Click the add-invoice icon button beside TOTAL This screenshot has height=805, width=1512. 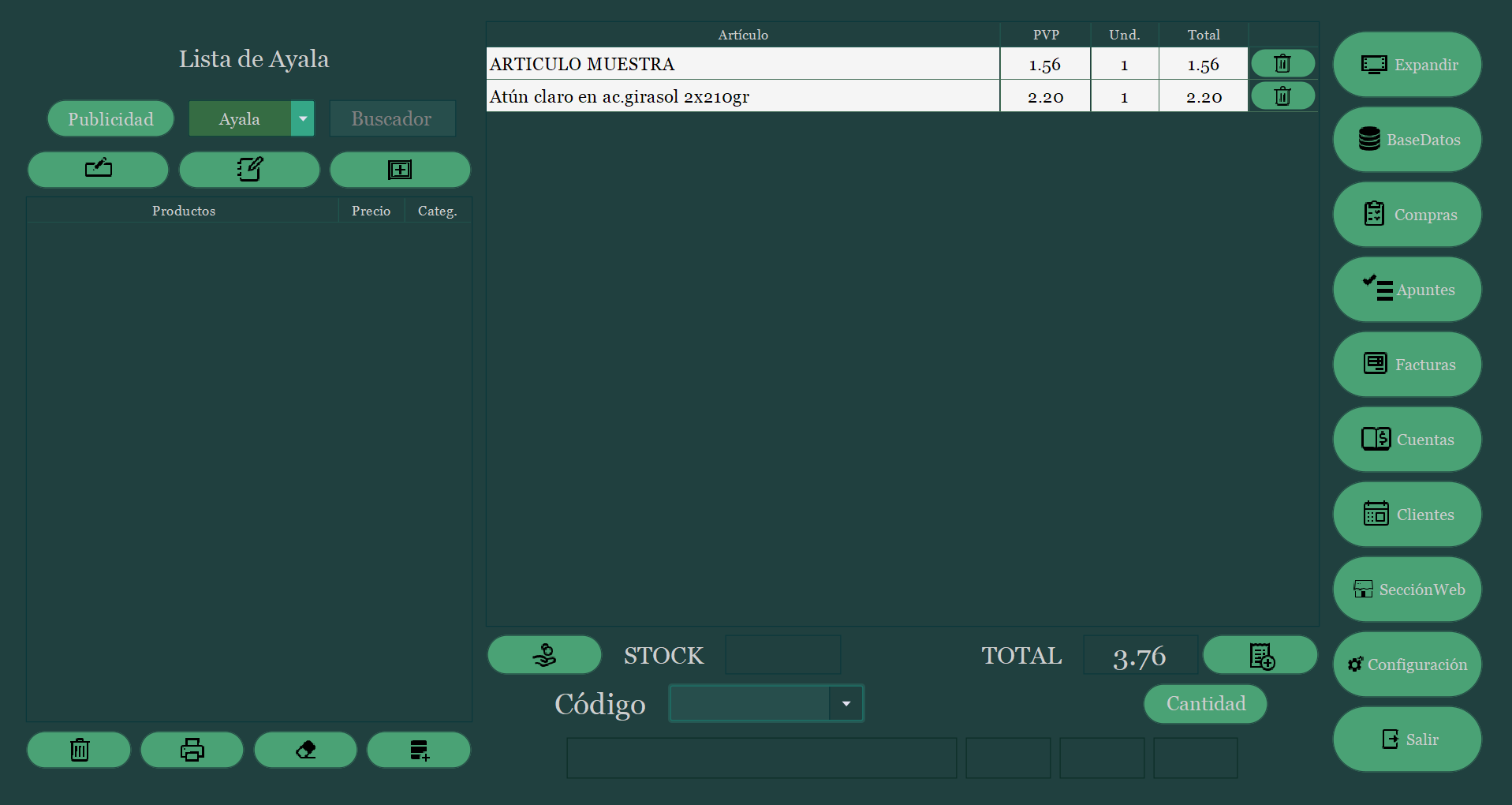coord(1260,655)
